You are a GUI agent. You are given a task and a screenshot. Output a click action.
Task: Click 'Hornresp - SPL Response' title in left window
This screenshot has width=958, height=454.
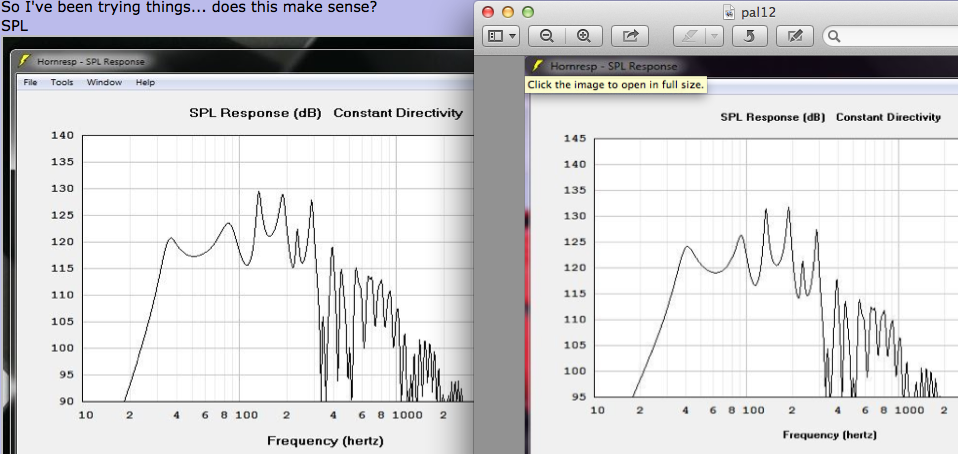click(90, 61)
